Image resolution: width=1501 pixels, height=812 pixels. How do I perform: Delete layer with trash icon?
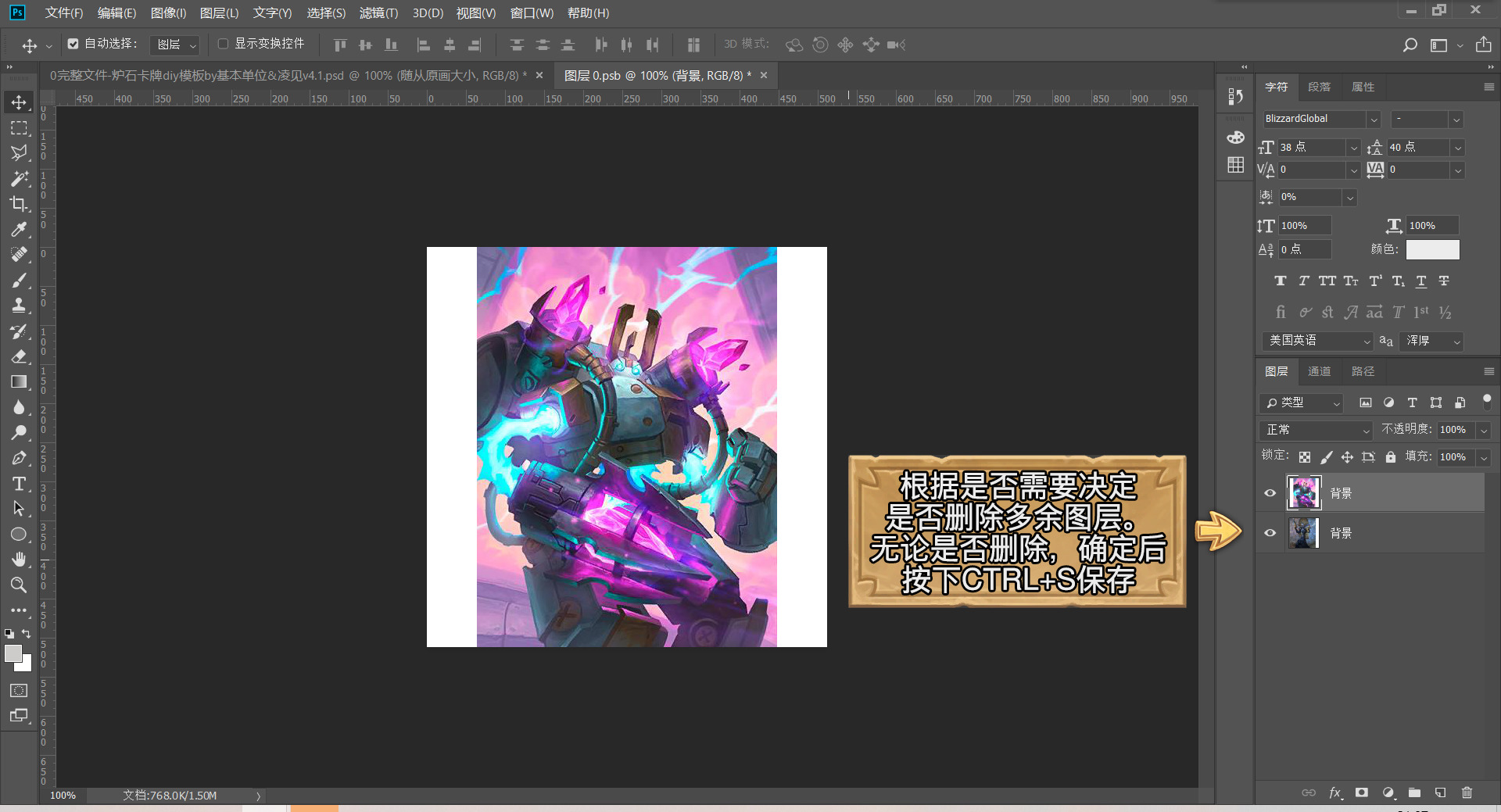1467,792
